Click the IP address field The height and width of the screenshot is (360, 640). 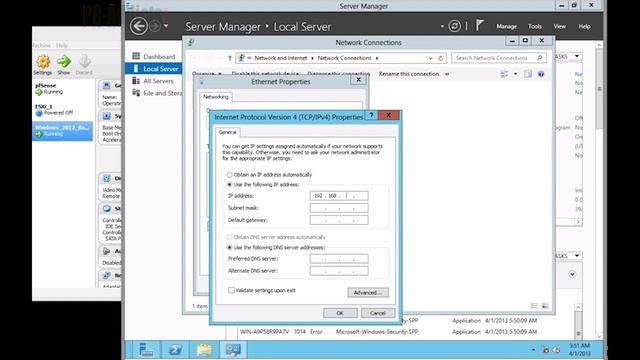pyautogui.click(x=339, y=196)
